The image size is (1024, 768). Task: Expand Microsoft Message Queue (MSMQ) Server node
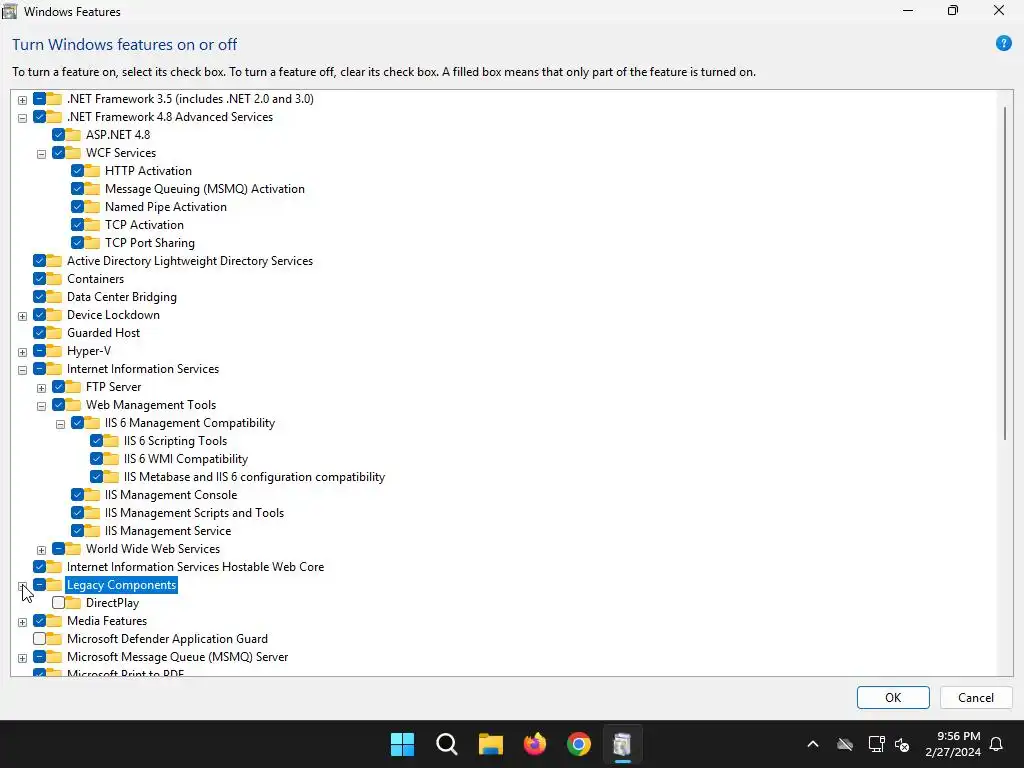[x=22, y=658]
